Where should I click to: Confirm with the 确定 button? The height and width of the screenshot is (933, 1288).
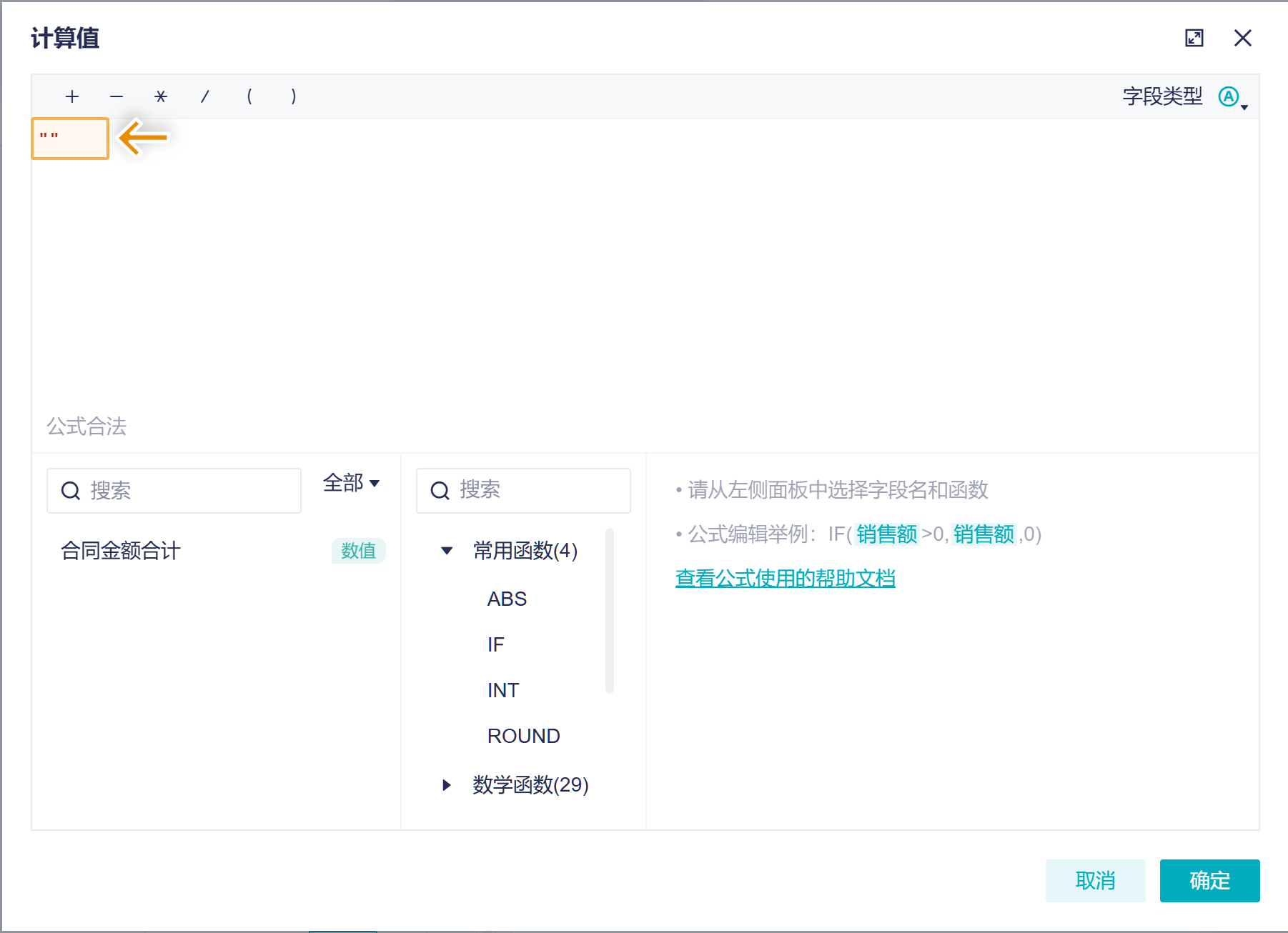pos(1210,881)
